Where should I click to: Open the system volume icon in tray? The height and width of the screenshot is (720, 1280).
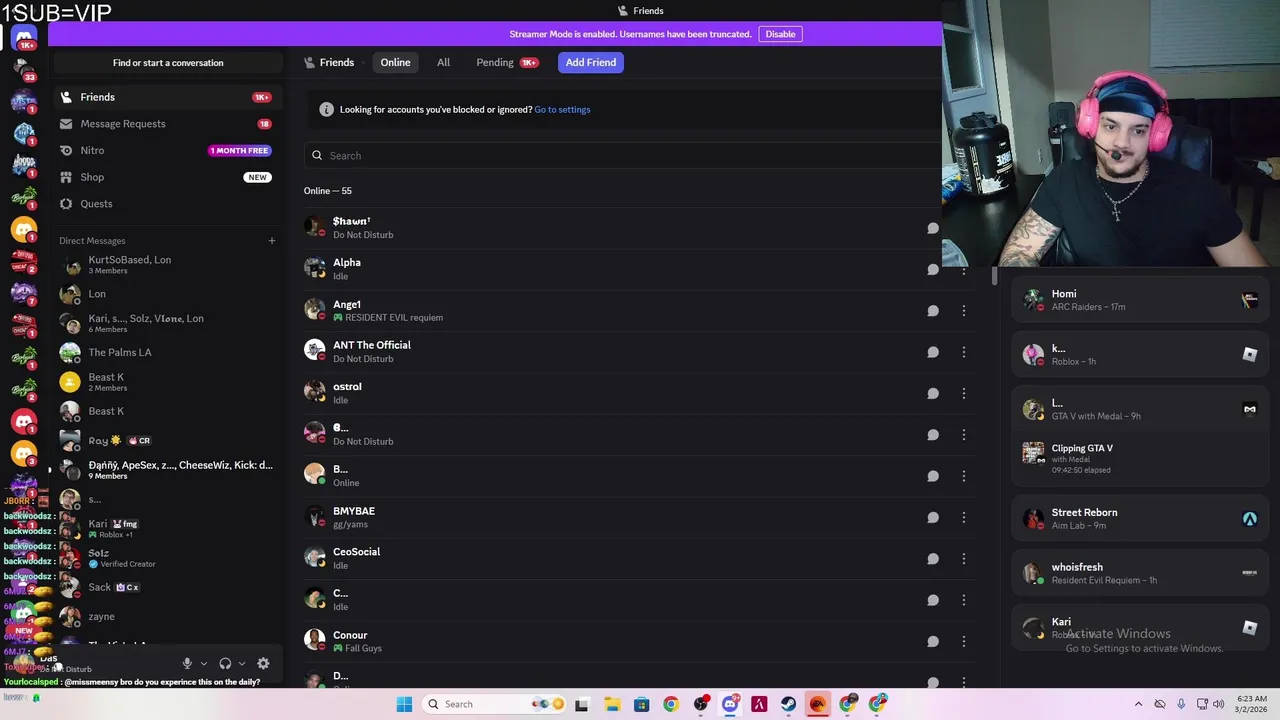click(1218, 704)
